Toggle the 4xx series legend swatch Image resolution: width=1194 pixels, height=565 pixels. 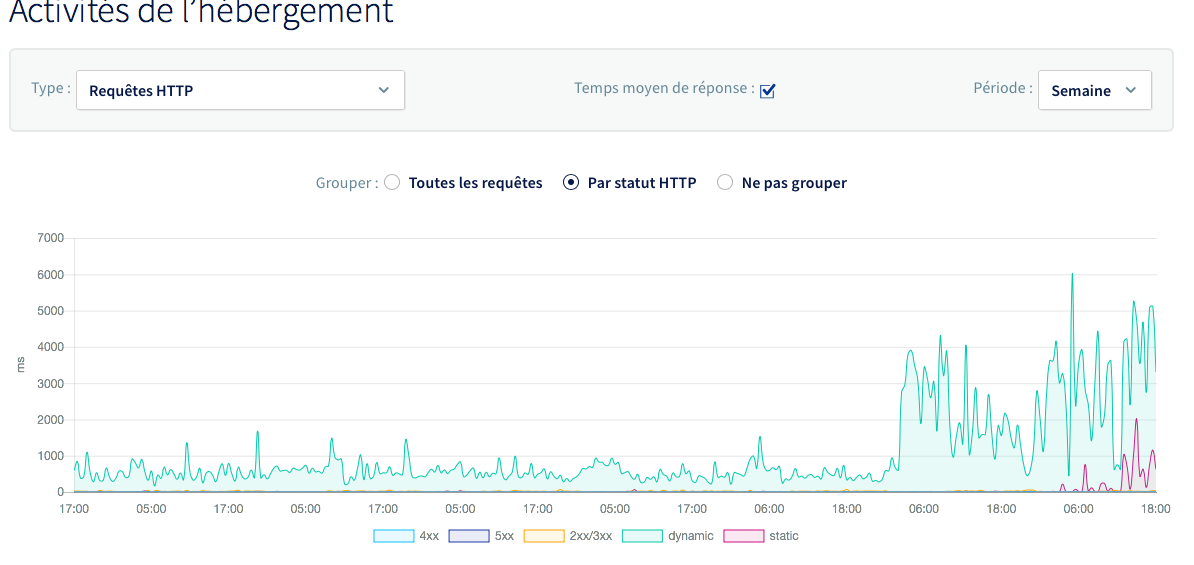coord(393,536)
